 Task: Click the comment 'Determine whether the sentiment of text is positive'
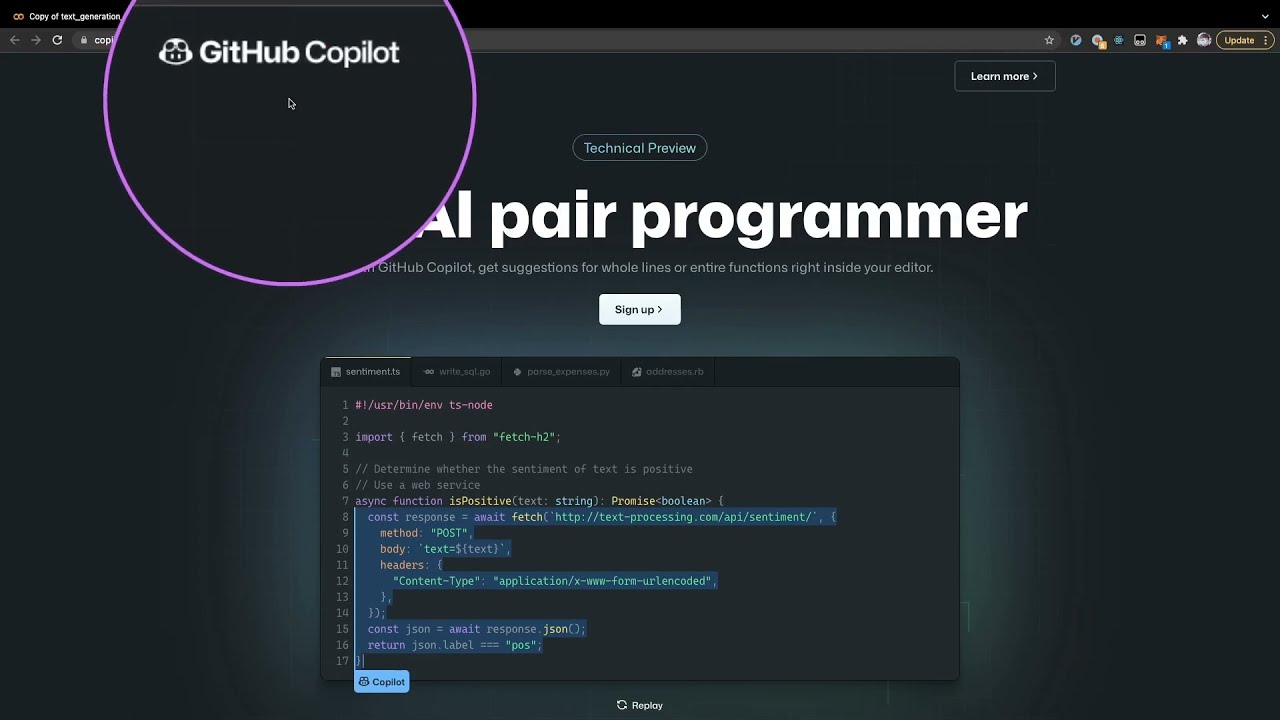coord(524,469)
